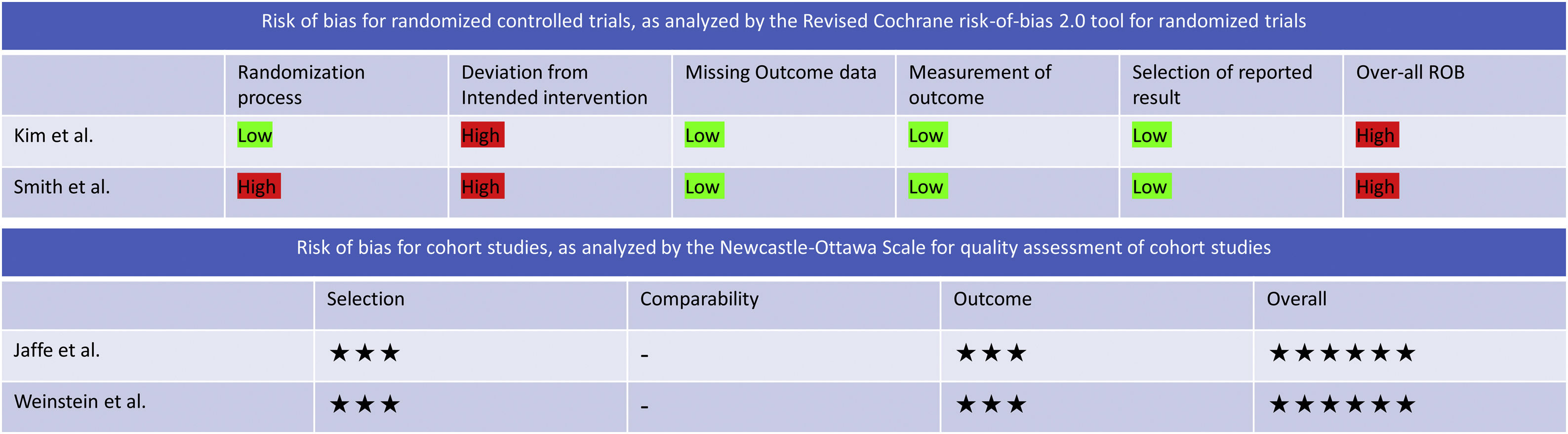This screenshot has height=434, width=1568.
Task: Click the Comparability column header
Action: click(699, 299)
